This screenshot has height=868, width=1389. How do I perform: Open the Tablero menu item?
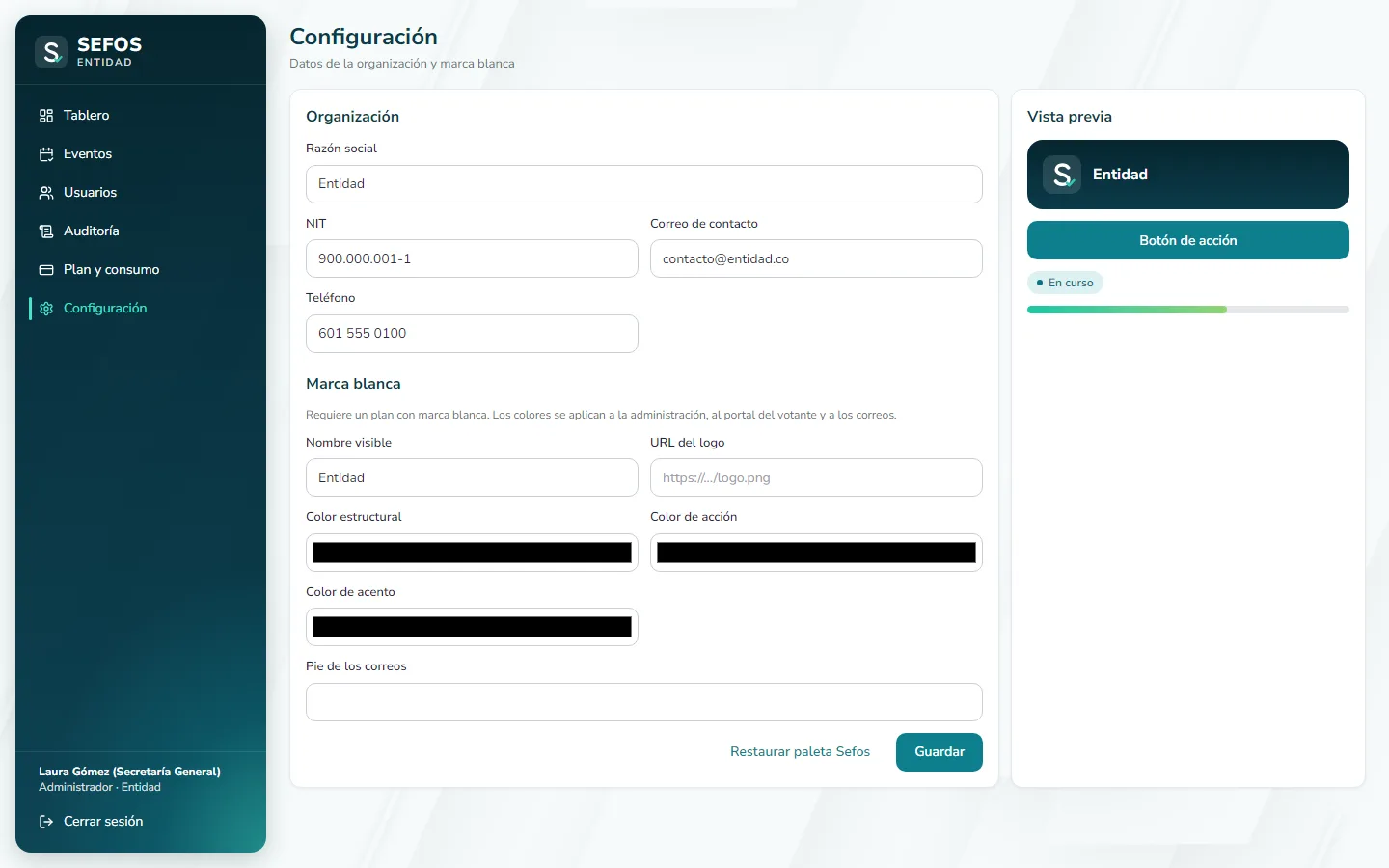click(141, 116)
